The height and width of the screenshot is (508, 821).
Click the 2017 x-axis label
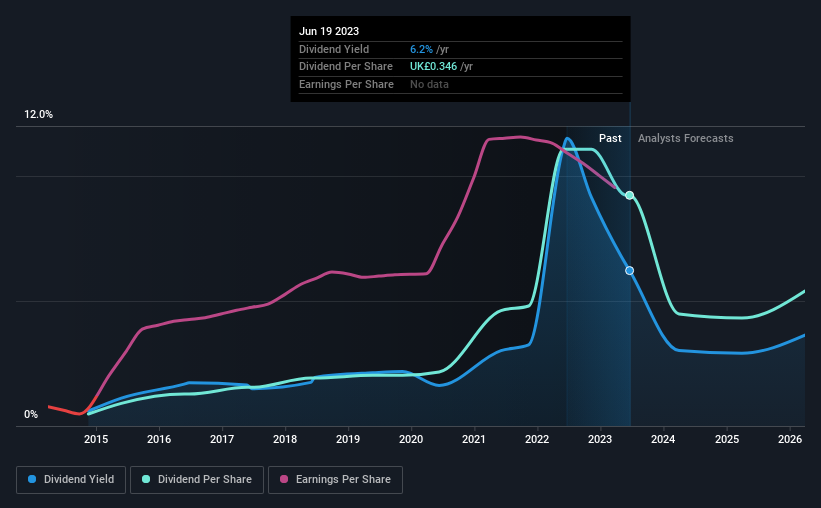pyautogui.click(x=222, y=439)
